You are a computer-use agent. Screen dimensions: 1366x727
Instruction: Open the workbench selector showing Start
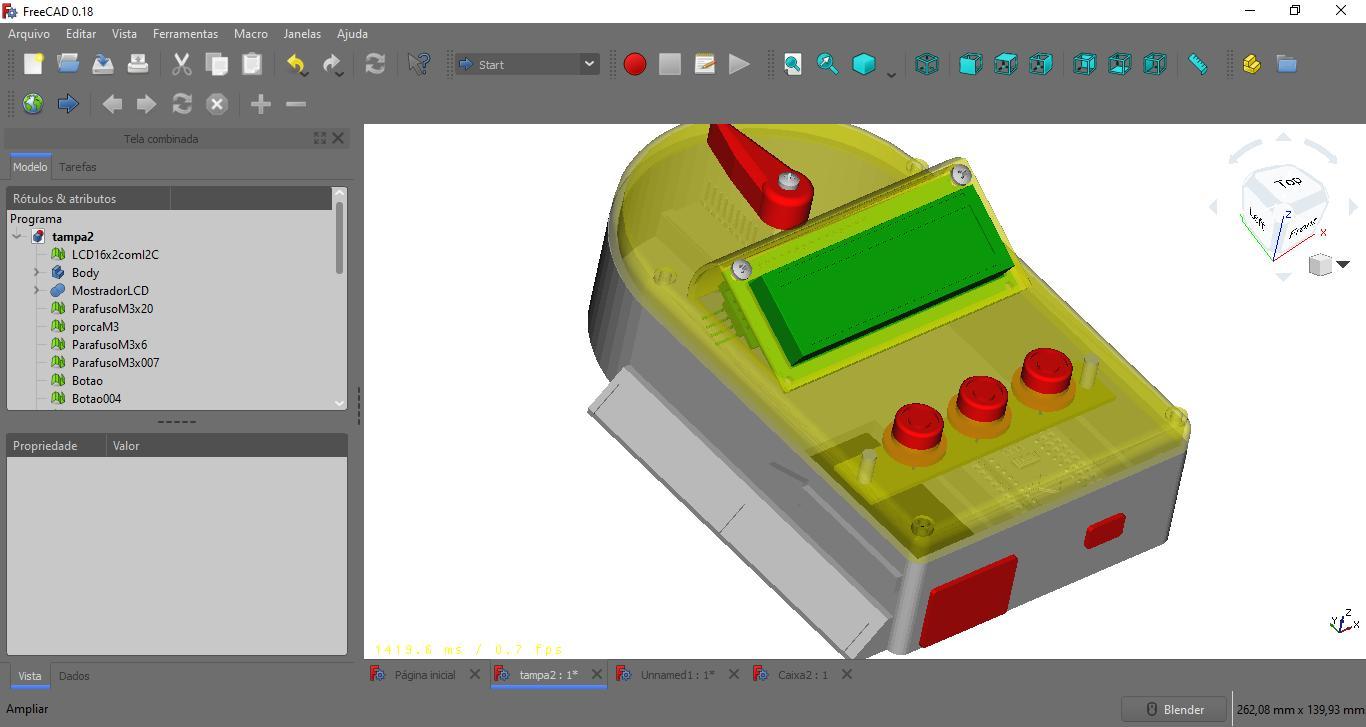527,64
